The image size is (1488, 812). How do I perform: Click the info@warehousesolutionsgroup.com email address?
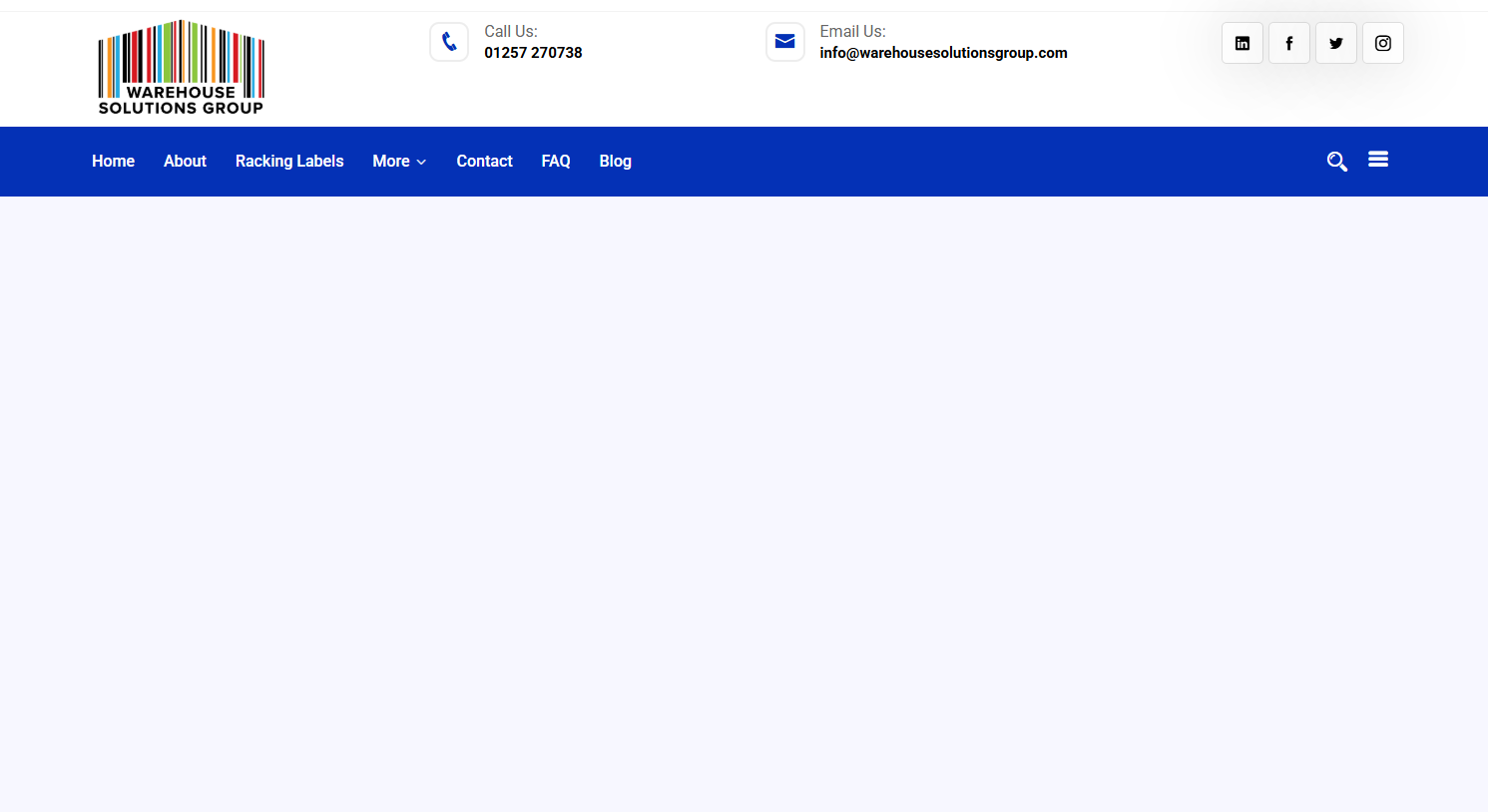coord(943,53)
